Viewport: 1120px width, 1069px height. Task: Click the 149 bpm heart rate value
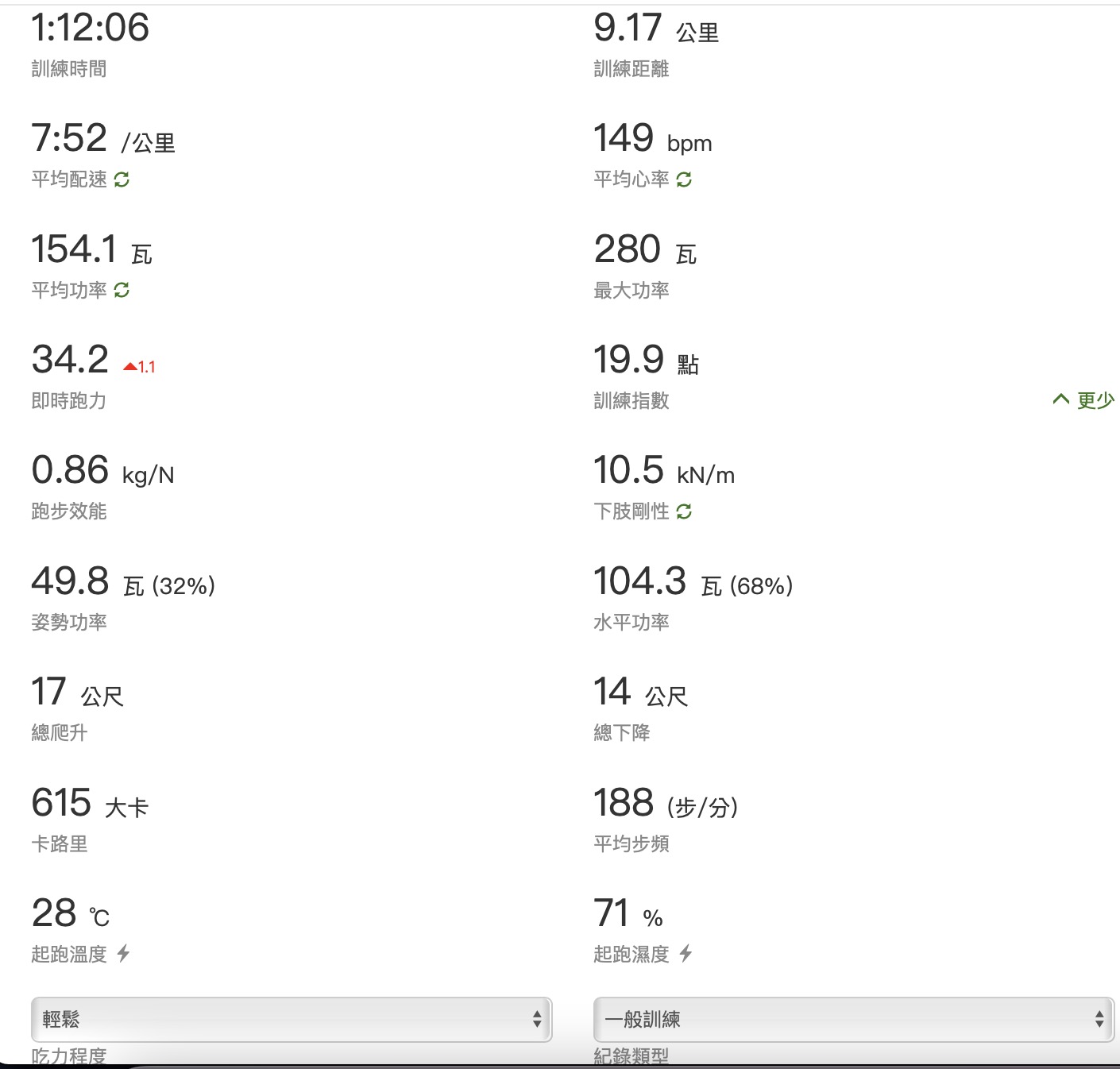coord(653,138)
